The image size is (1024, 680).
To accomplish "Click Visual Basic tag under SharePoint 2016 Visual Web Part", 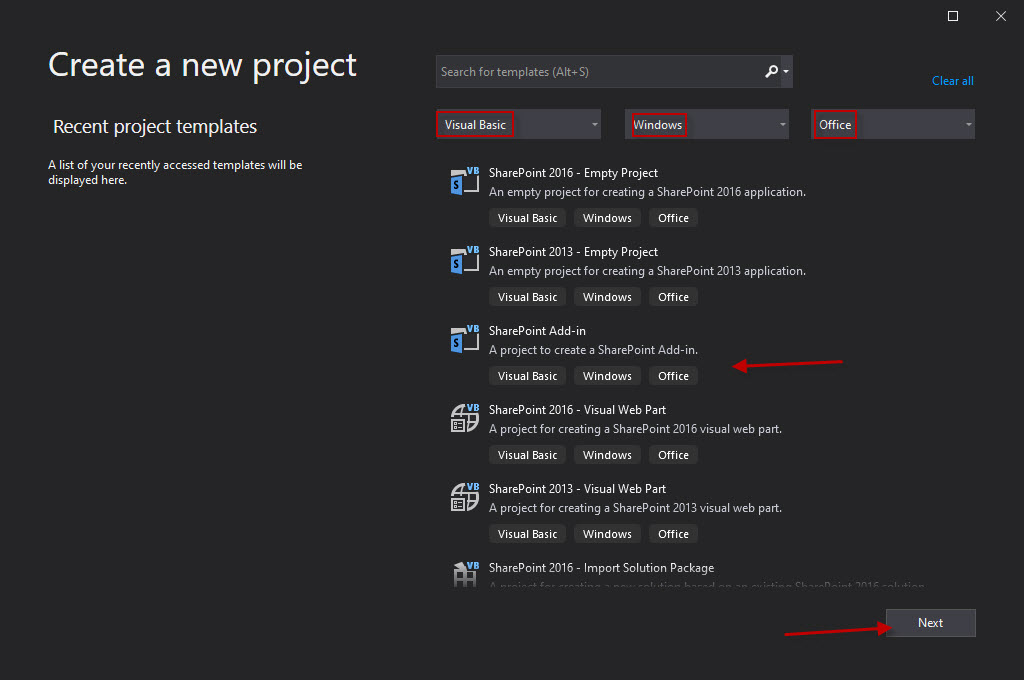I will 527,455.
